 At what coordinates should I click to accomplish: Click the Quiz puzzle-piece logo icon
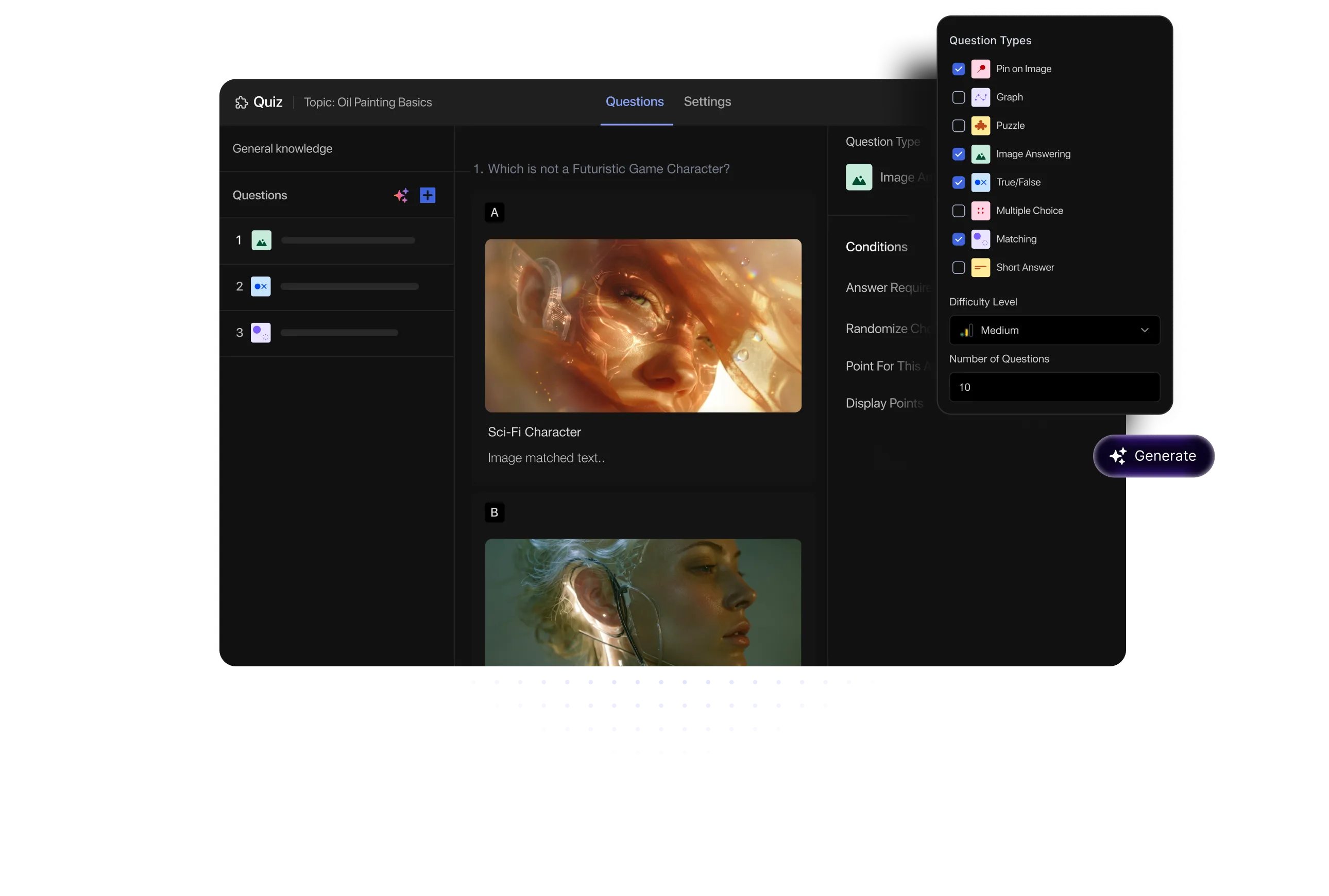pos(241,102)
